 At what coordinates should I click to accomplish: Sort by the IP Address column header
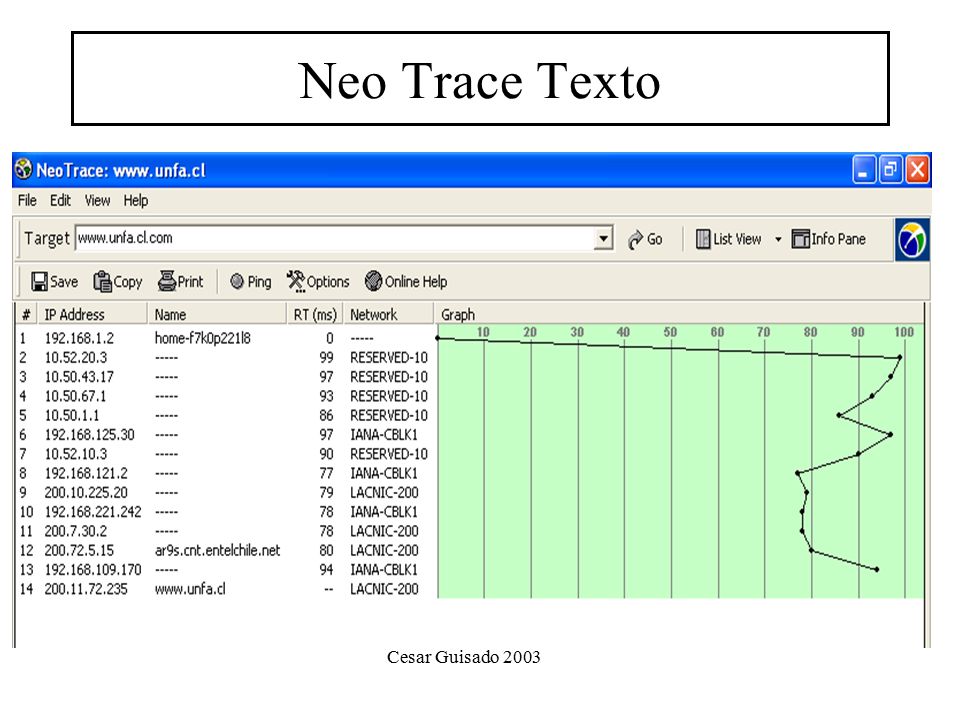click(x=92, y=315)
